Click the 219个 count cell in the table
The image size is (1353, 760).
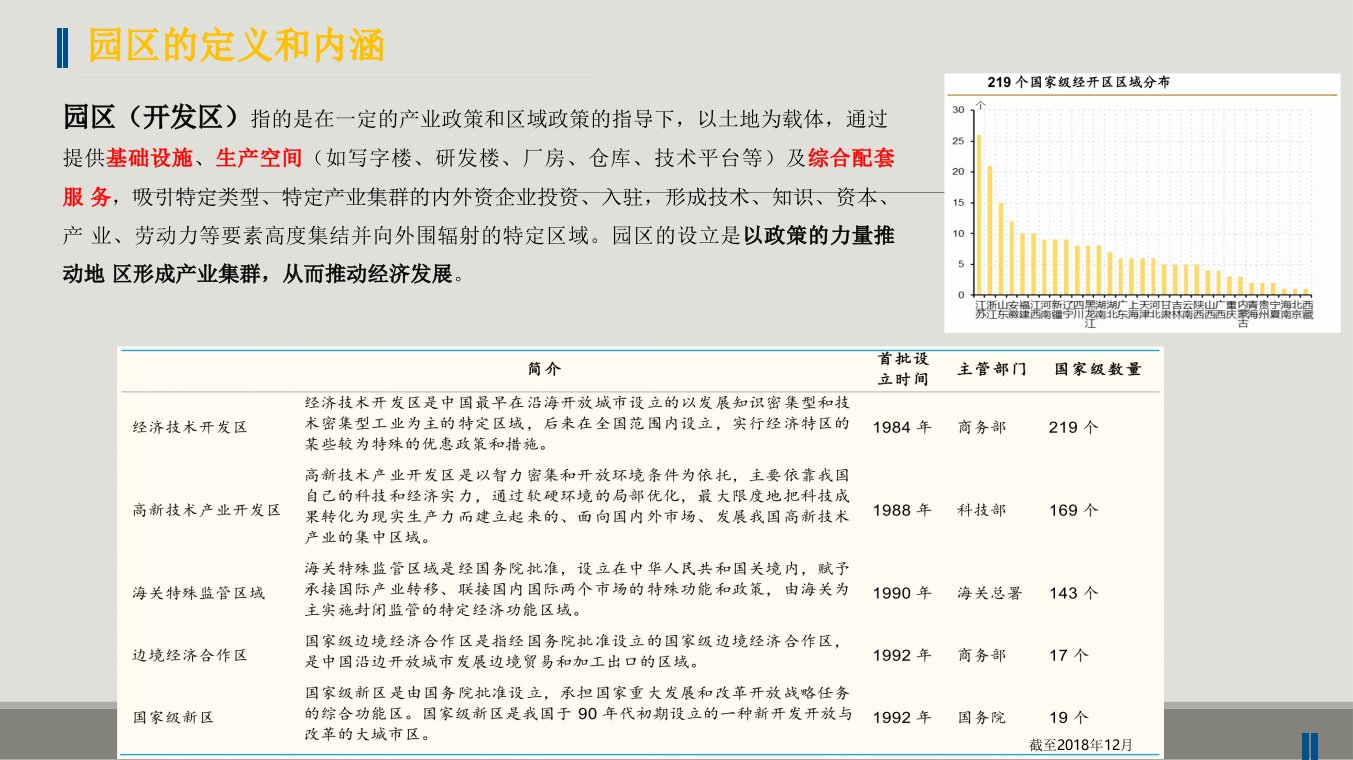coord(1073,427)
